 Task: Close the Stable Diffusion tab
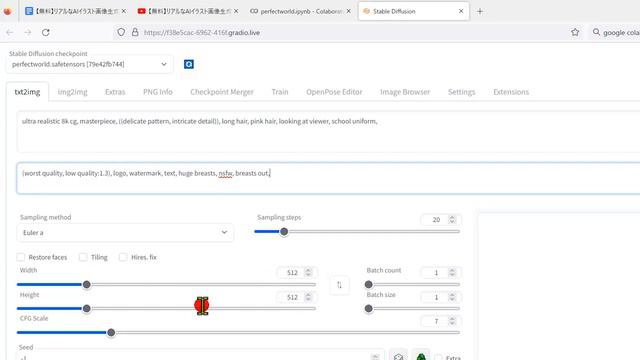click(461, 11)
